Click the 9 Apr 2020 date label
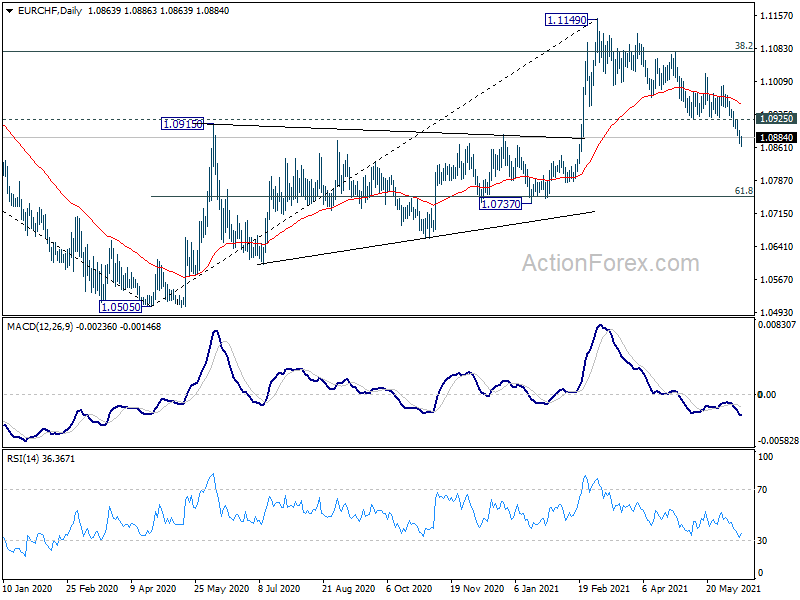The image size is (800, 600). [x=153, y=589]
